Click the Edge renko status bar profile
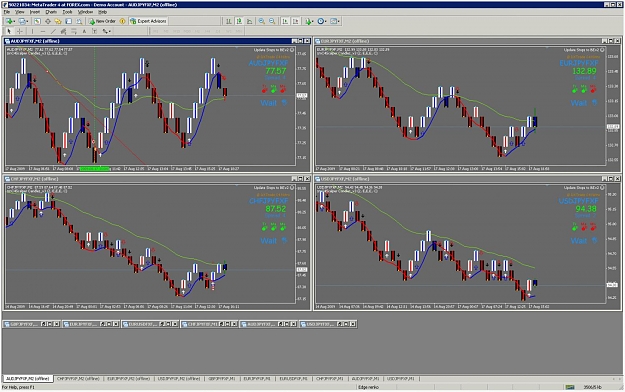The width and height of the screenshot is (625, 392). point(368,387)
